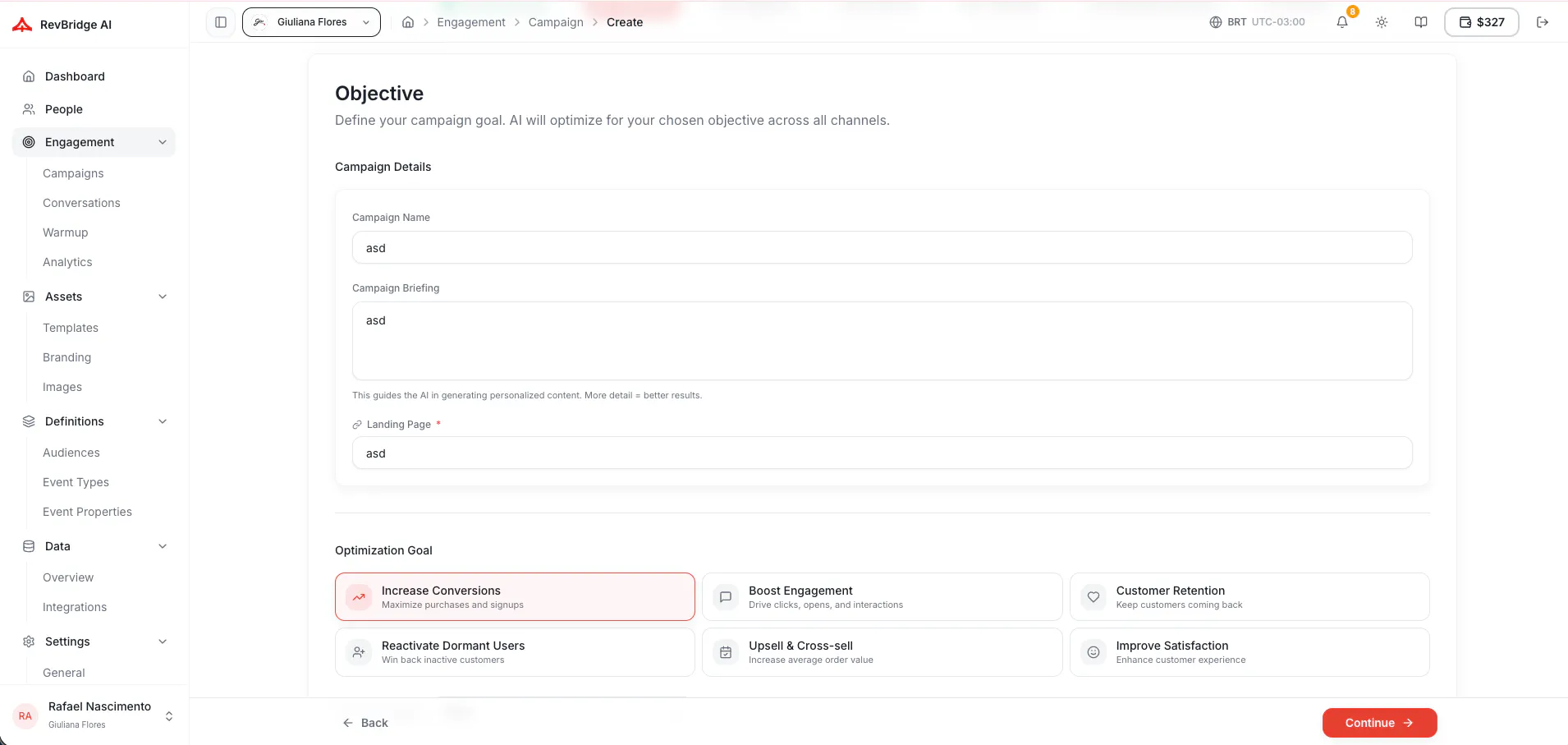Open the documentation book icon

tap(1421, 22)
